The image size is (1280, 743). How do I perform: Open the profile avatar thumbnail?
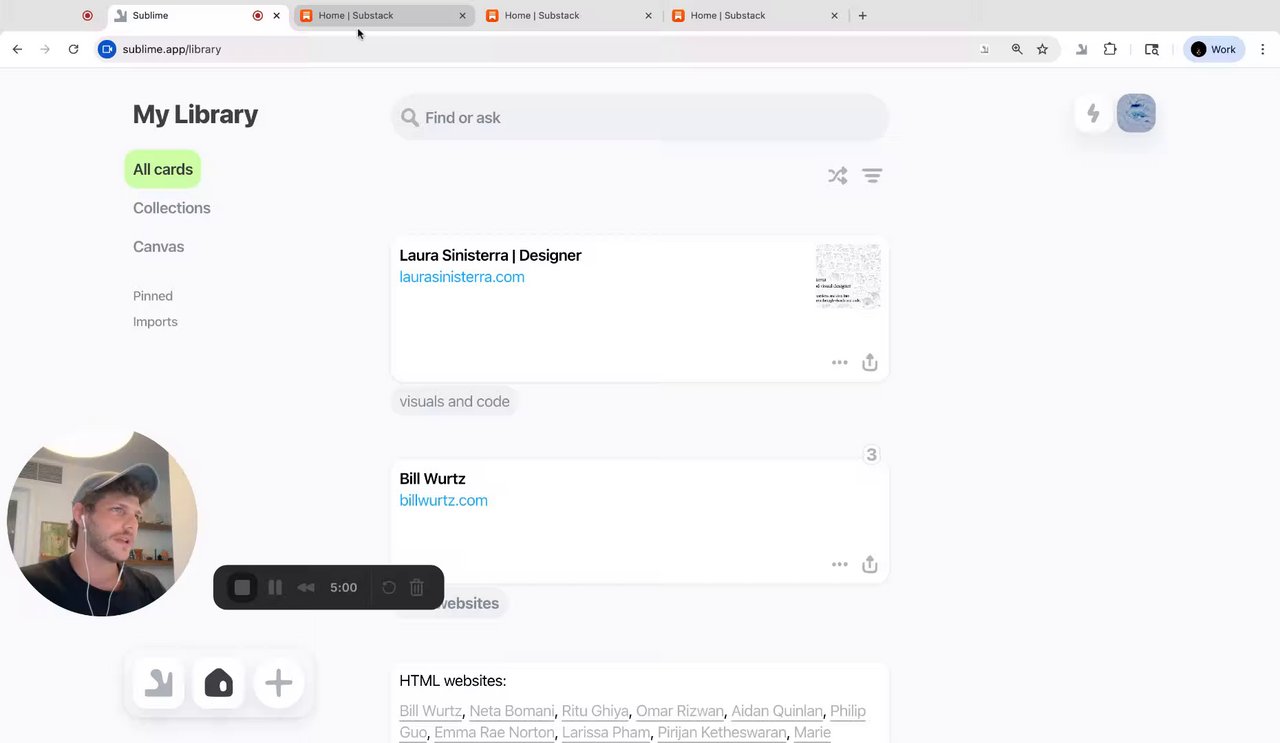[x=1136, y=114]
